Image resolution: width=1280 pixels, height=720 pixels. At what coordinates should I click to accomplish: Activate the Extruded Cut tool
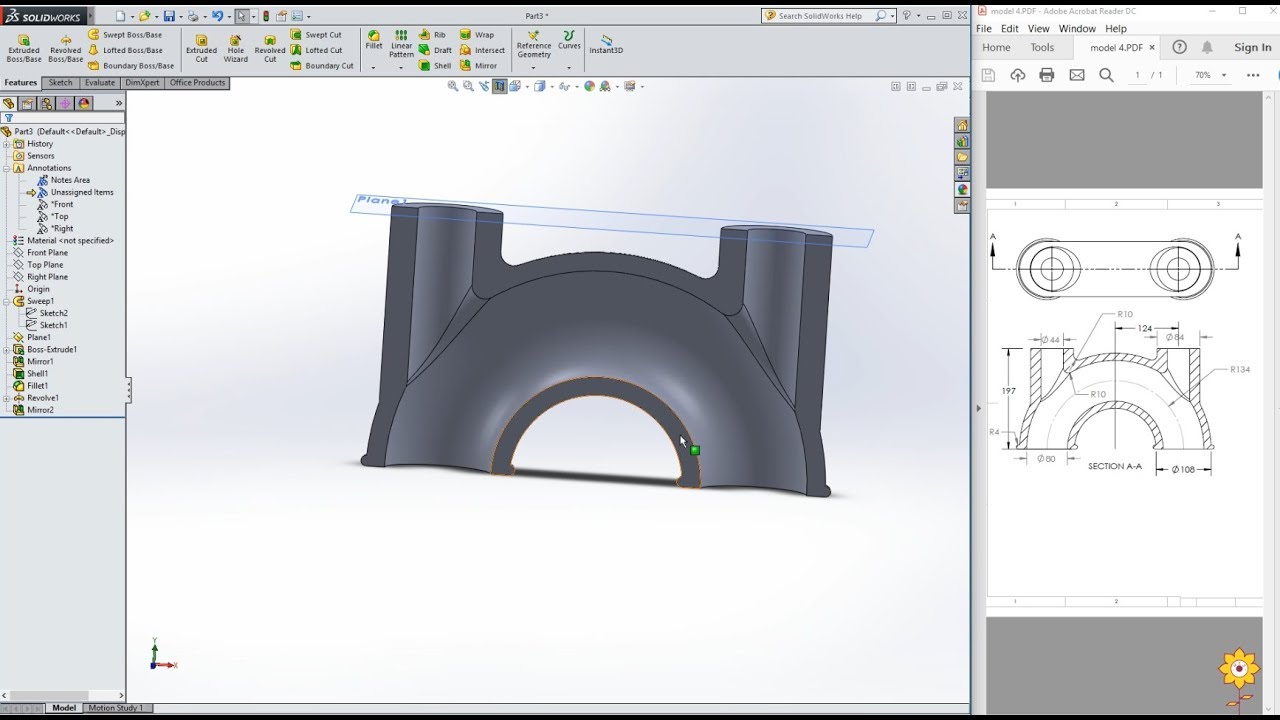click(x=201, y=48)
